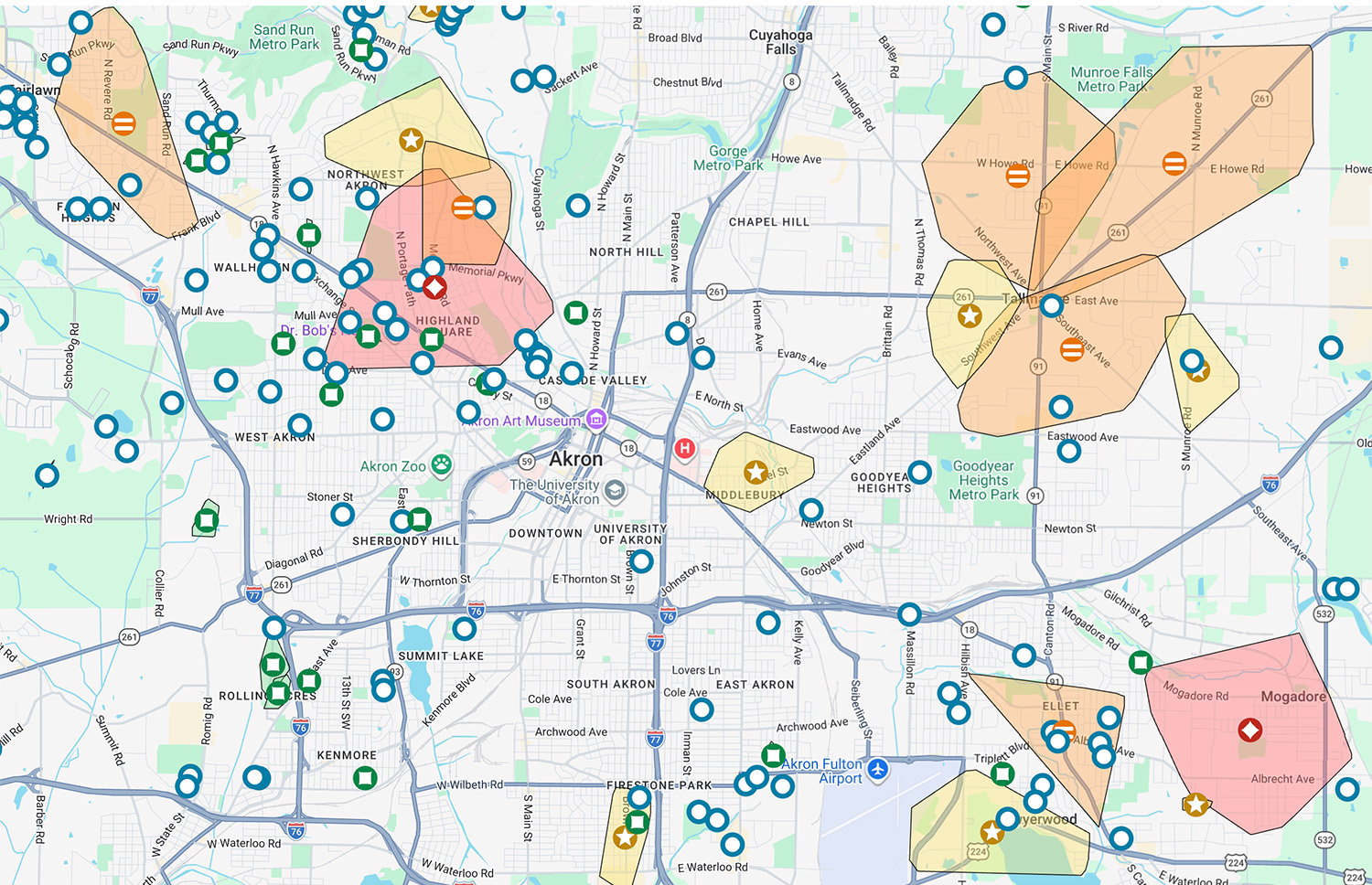Open the Gorge Metro Park label
This screenshot has height=885, width=1372.
coord(728,158)
